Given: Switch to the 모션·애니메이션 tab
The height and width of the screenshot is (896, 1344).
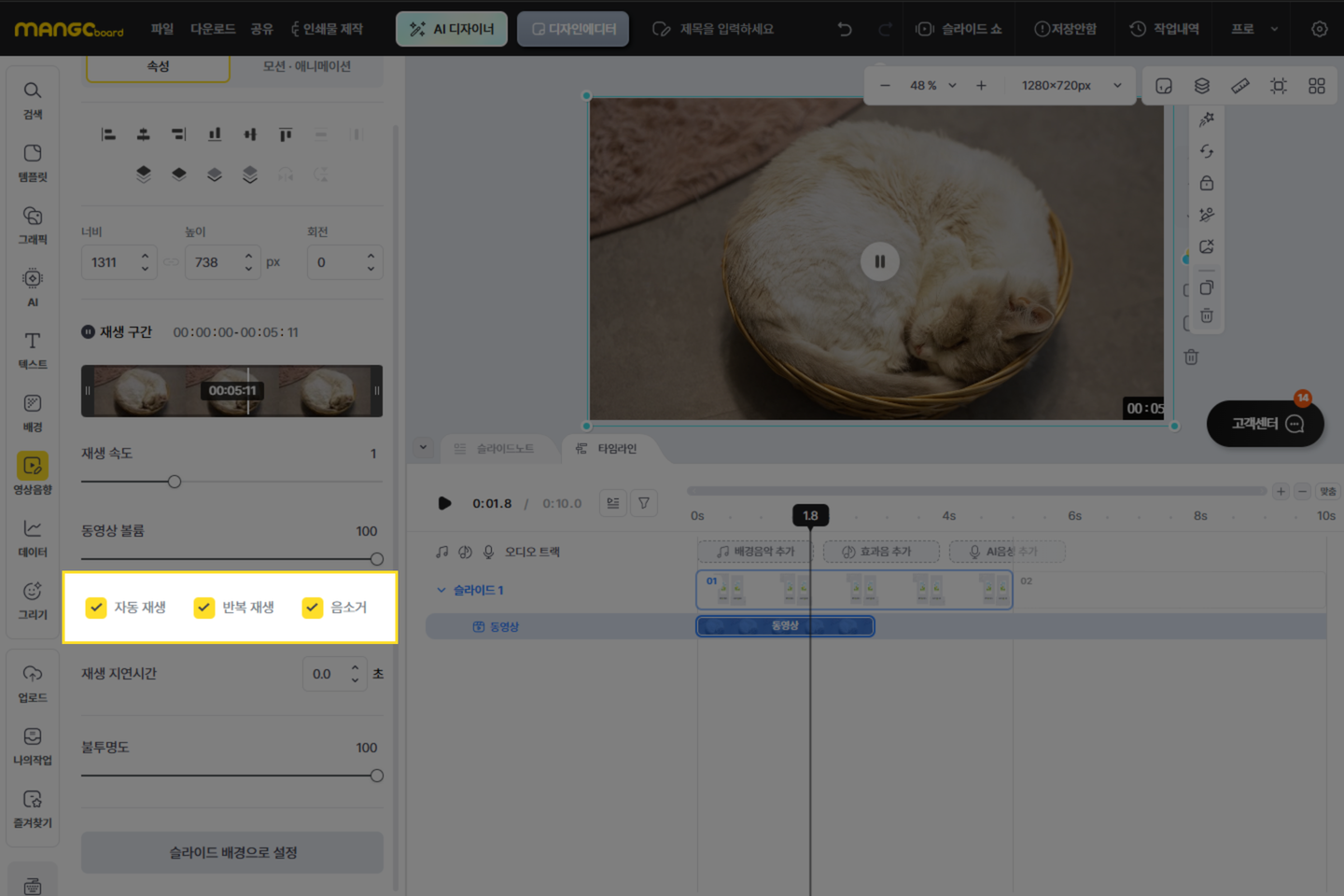Looking at the screenshot, I should point(306,66).
